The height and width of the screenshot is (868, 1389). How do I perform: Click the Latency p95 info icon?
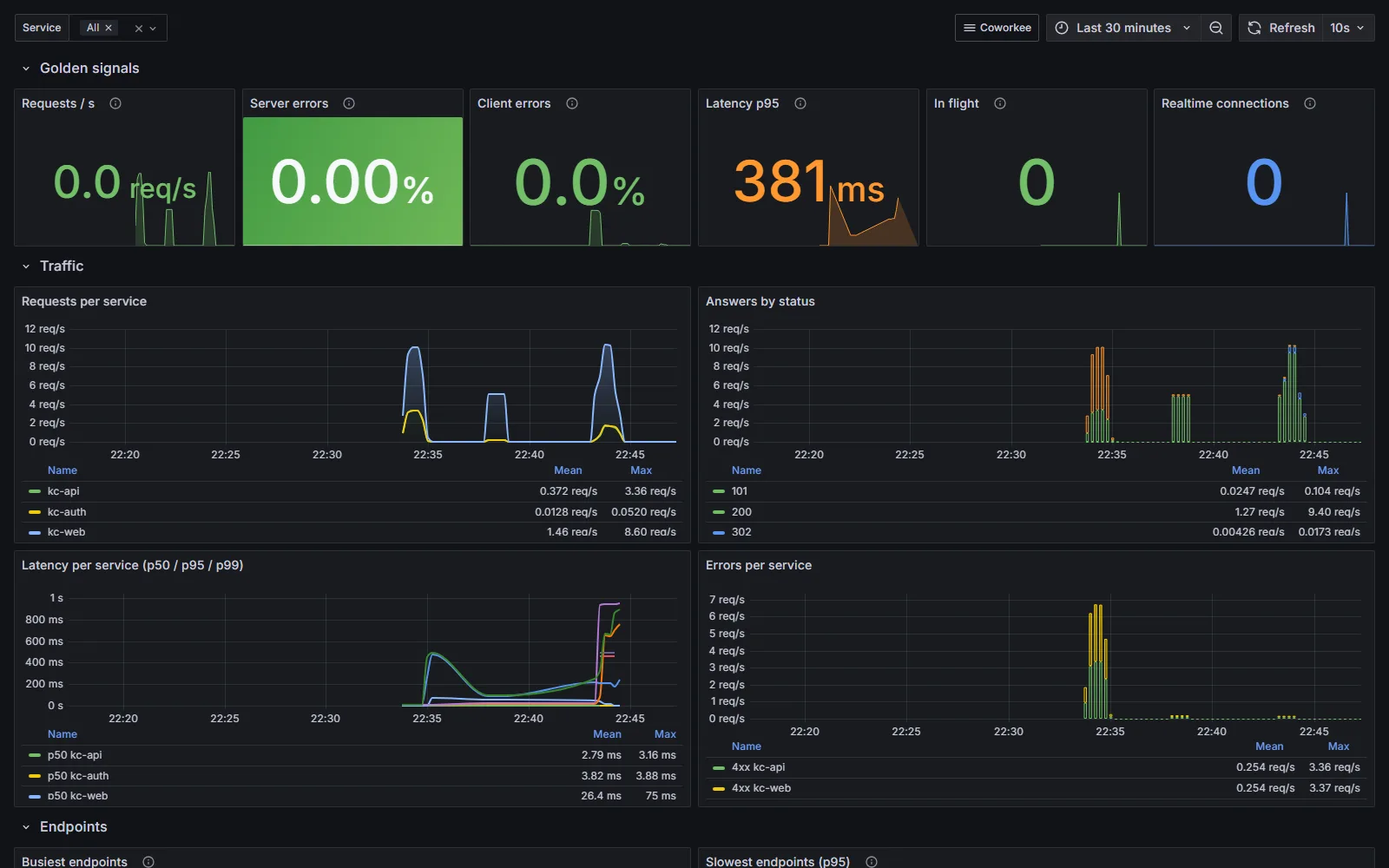click(x=800, y=103)
